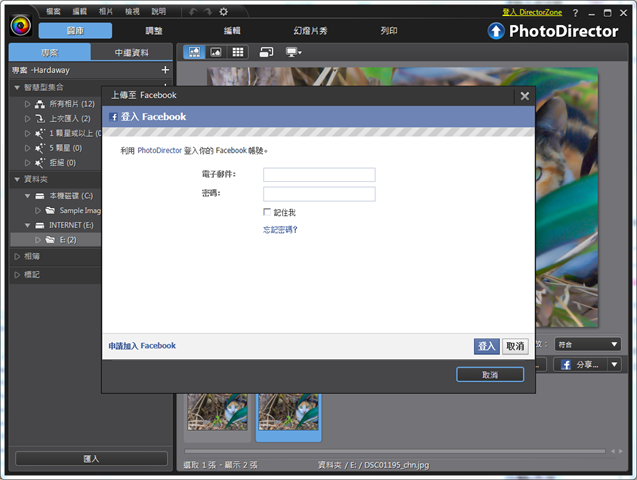Click 取消 next to the login button
Viewport: 637px width, 480px height.
(x=515, y=346)
